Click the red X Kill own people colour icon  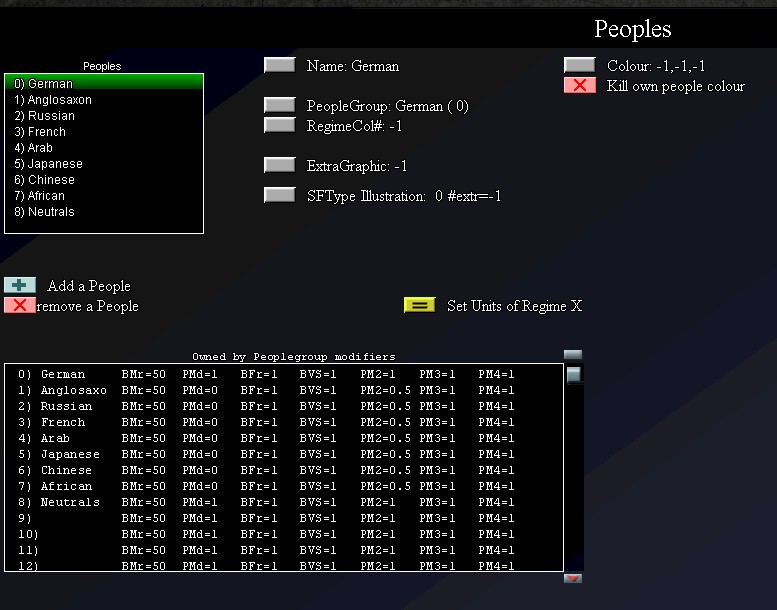point(580,85)
